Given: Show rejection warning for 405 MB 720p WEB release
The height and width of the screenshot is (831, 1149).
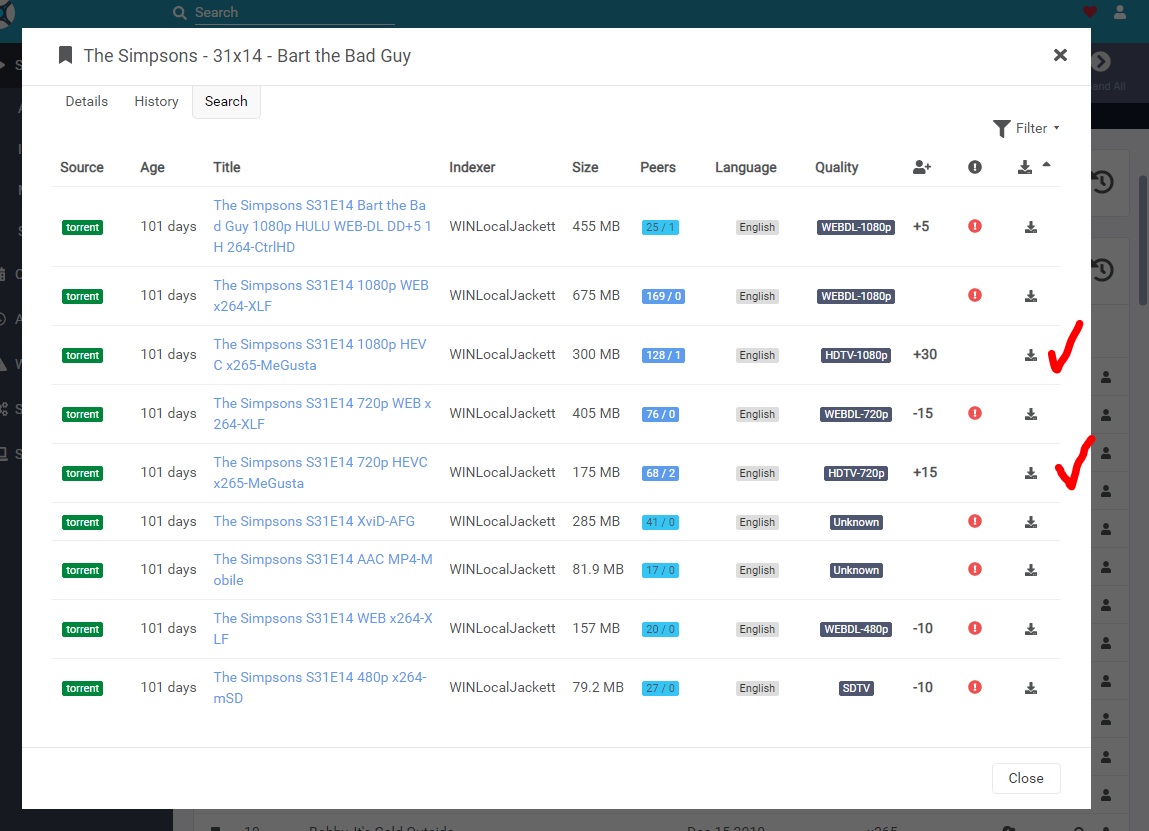Looking at the screenshot, I should tap(975, 413).
